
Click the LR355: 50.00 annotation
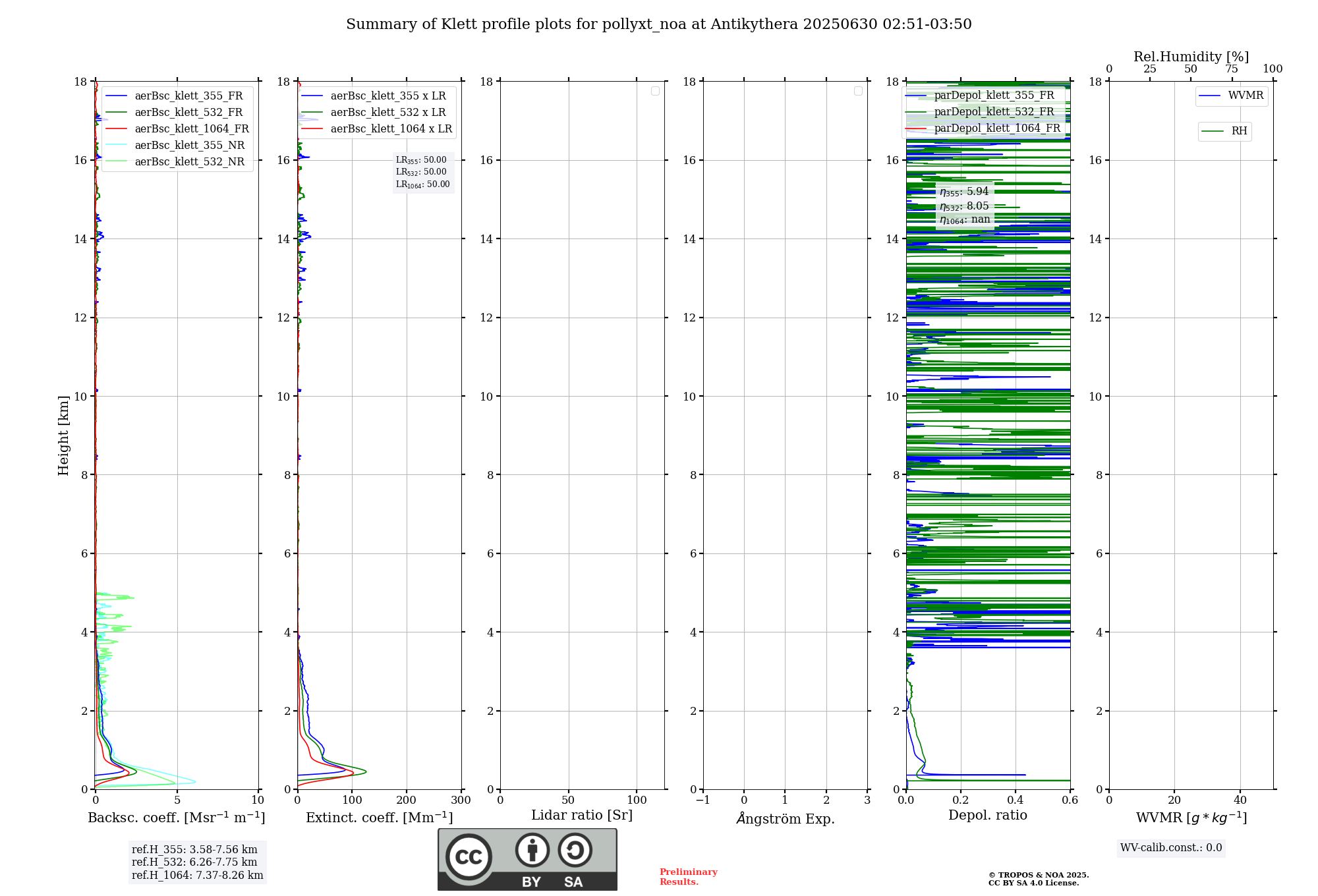pos(421,160)
